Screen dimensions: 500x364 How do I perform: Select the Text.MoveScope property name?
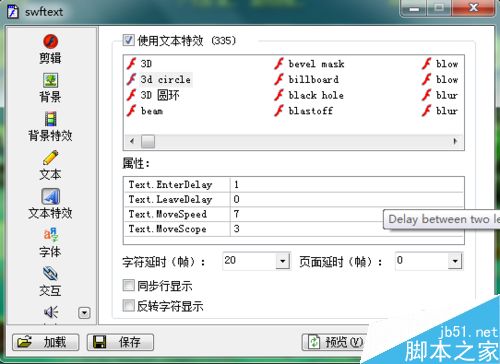point(167,229)
